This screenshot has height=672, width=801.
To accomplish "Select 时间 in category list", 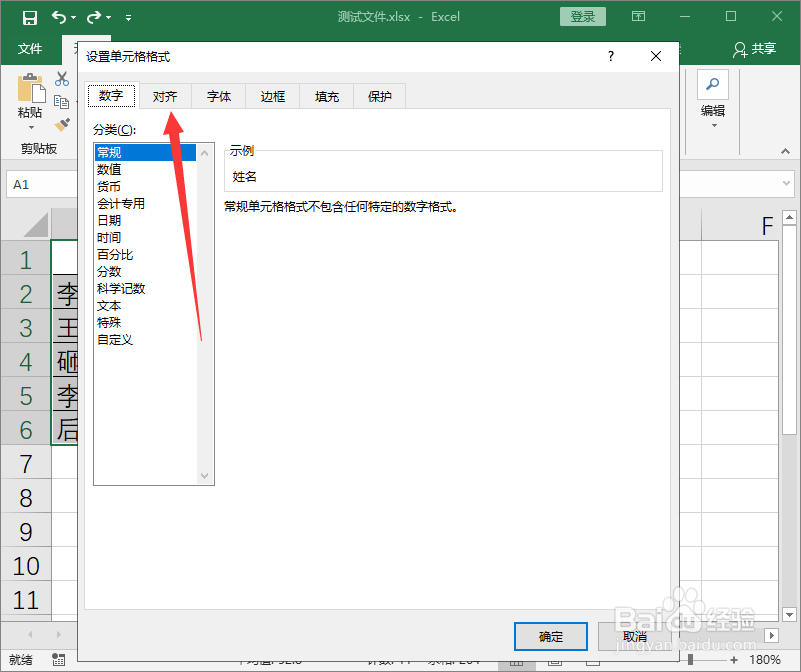I will 145,238.
